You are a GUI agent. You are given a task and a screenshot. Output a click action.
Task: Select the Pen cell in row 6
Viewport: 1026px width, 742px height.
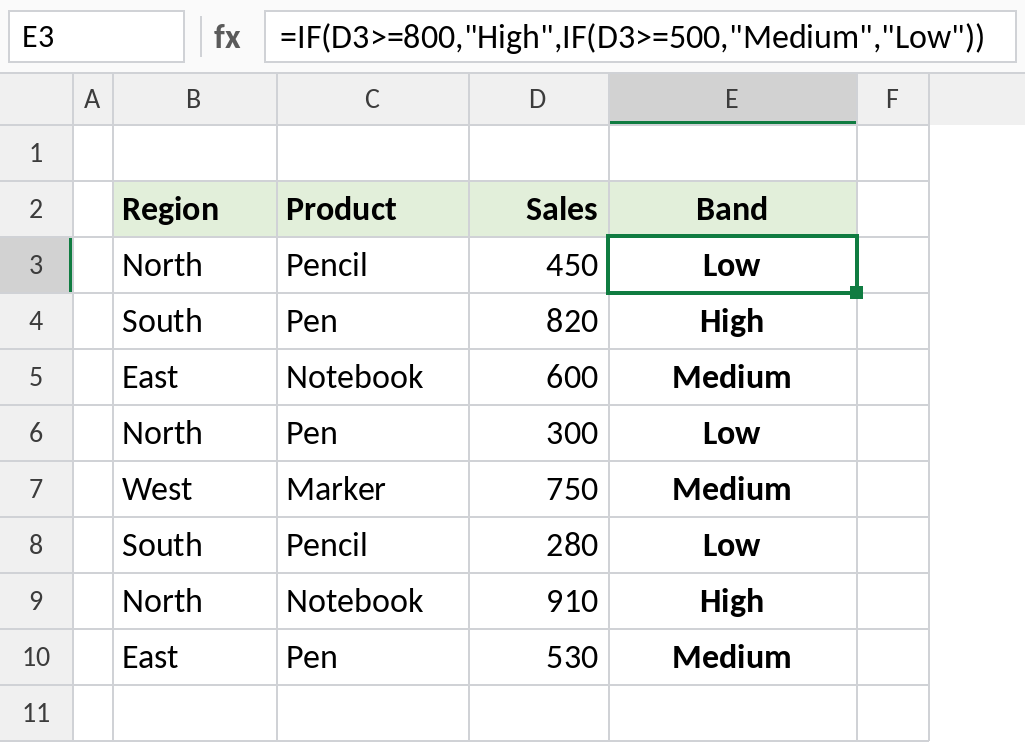[x=373, y=433]
